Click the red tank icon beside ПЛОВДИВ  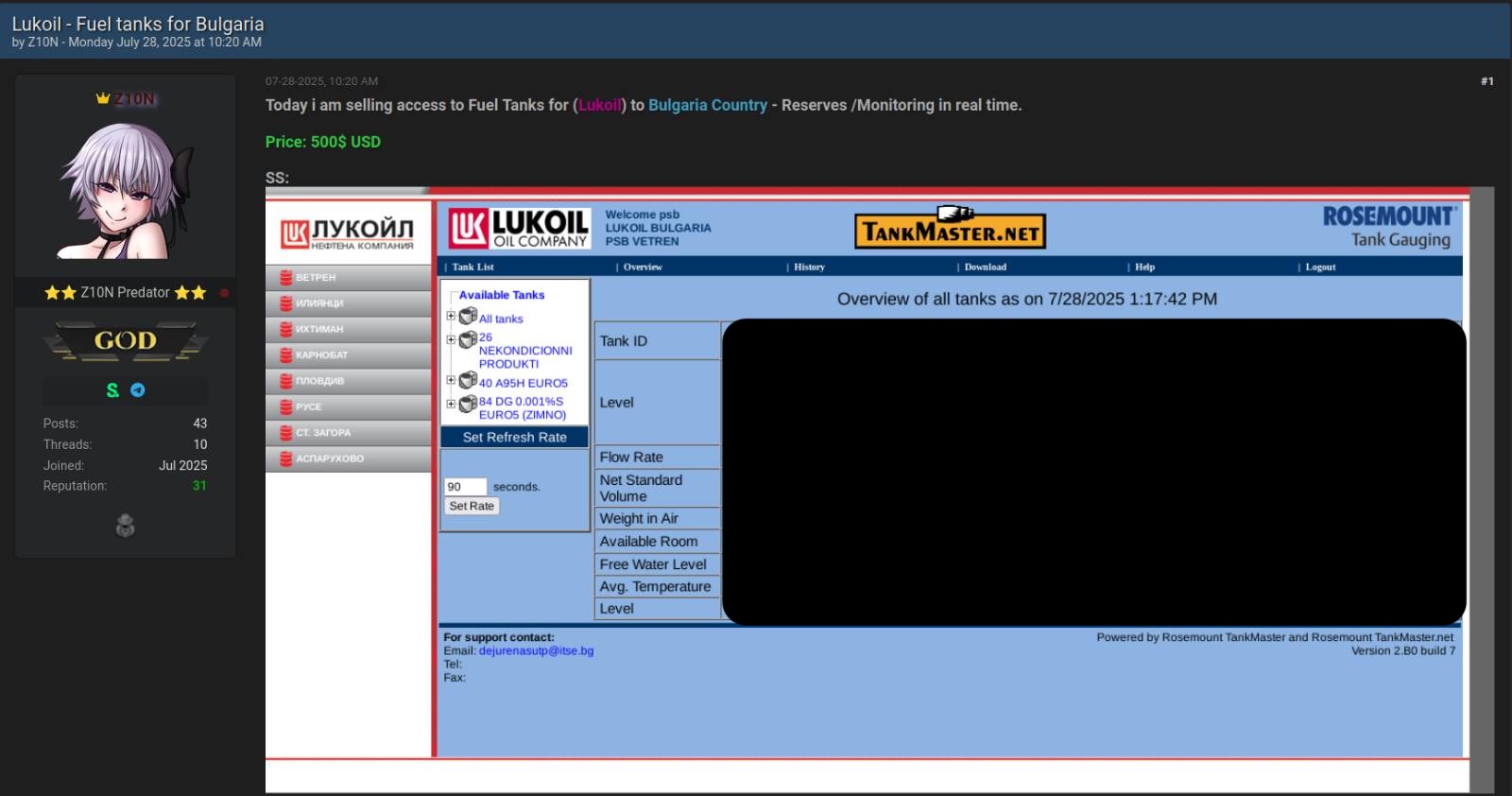(x=285, y=381)
